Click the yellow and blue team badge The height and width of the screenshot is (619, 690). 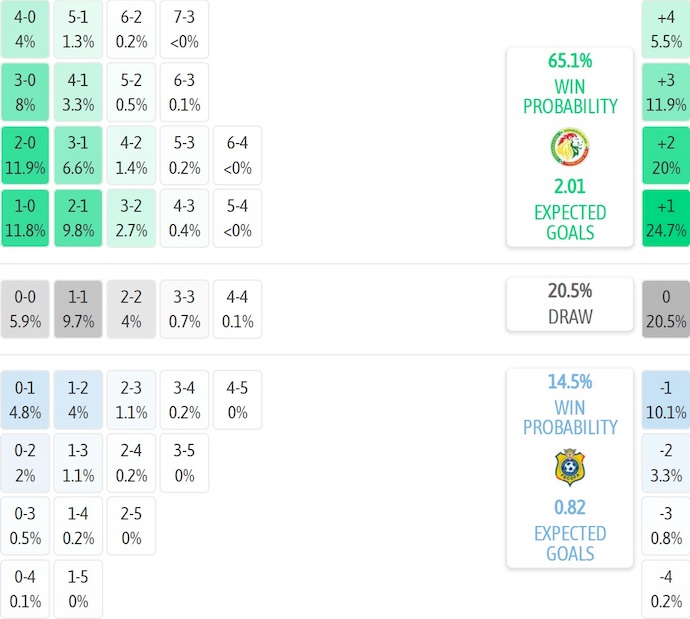point(569,467)
